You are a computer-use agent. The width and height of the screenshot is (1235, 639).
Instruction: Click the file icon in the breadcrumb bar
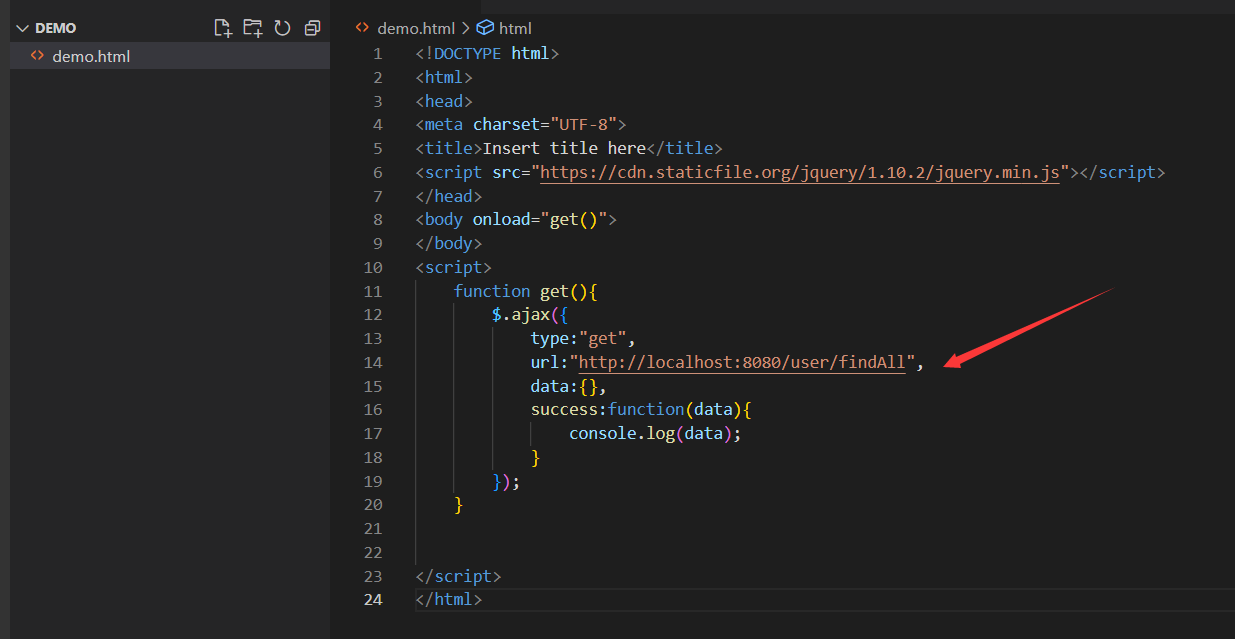pyautogui.click(x=363, y=28)
